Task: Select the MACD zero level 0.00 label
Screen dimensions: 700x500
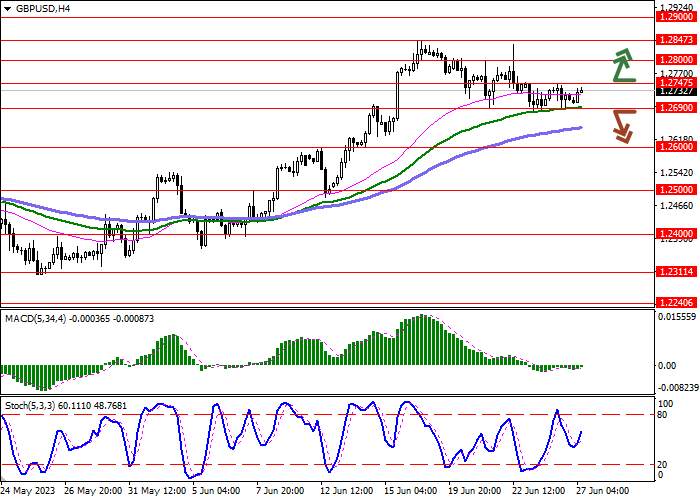Action: (667, 366)
